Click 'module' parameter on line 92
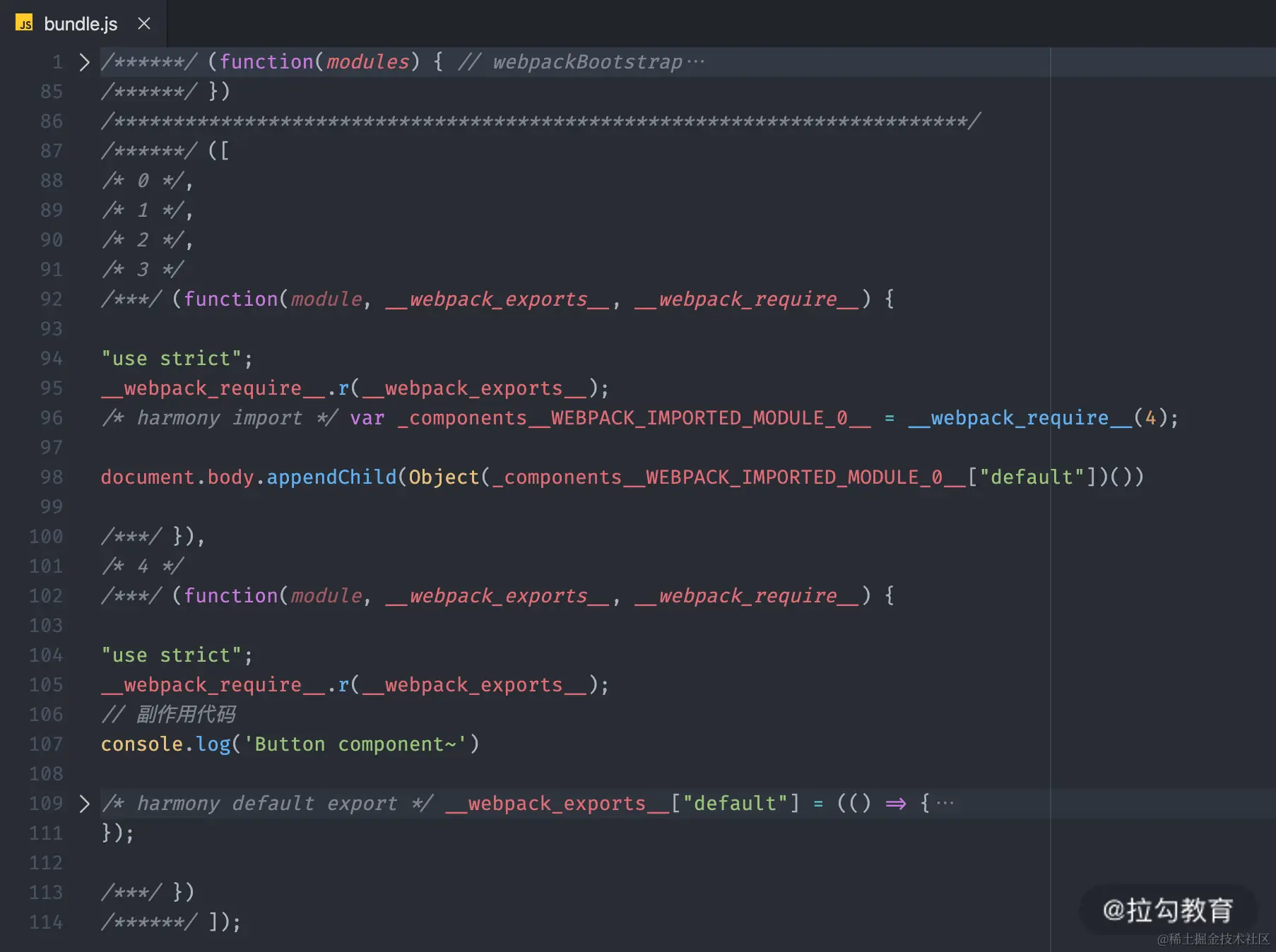1276x952 pixels. 326,299
